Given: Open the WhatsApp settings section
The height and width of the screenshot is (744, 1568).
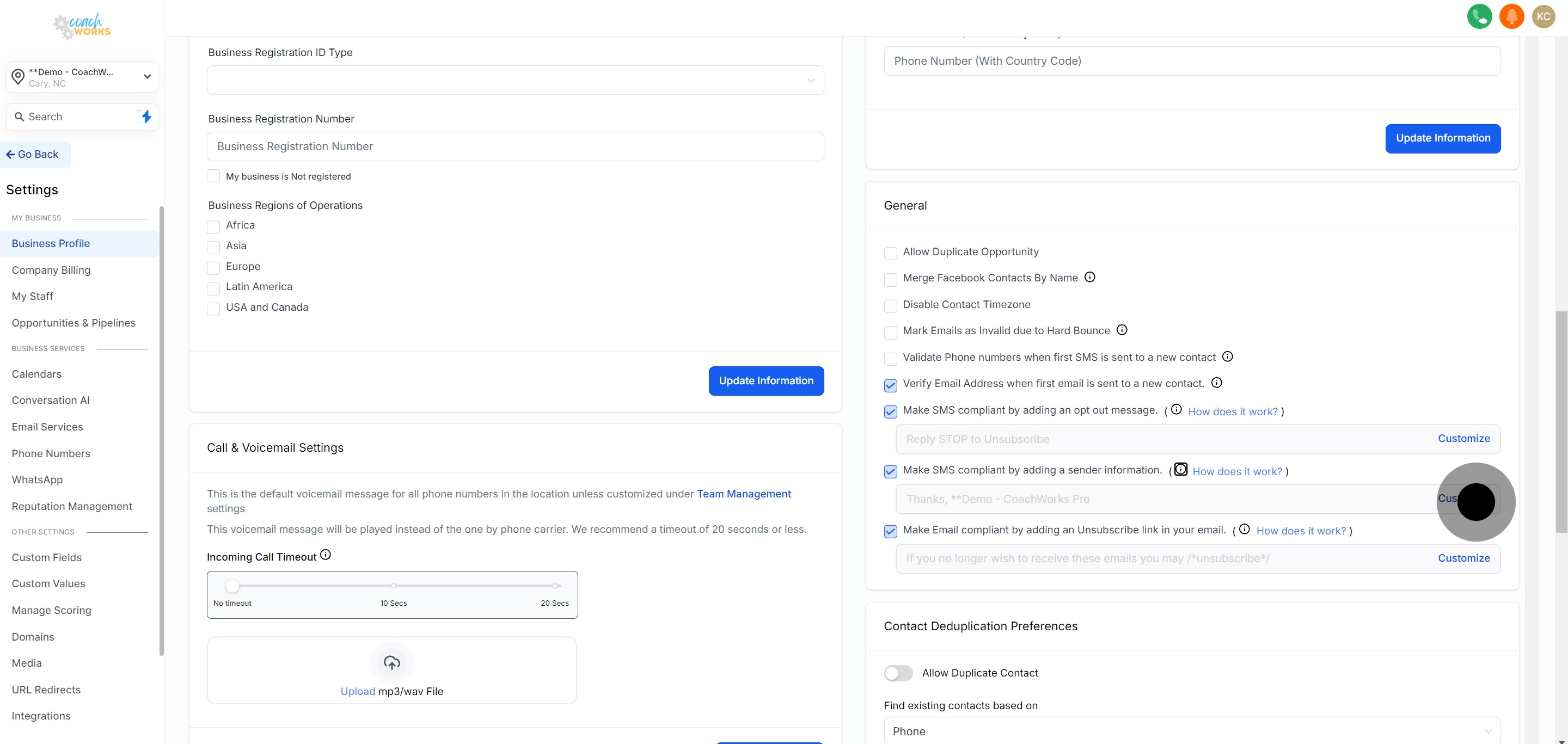Looking at the screenshot, I should click(x=36, y=479).
